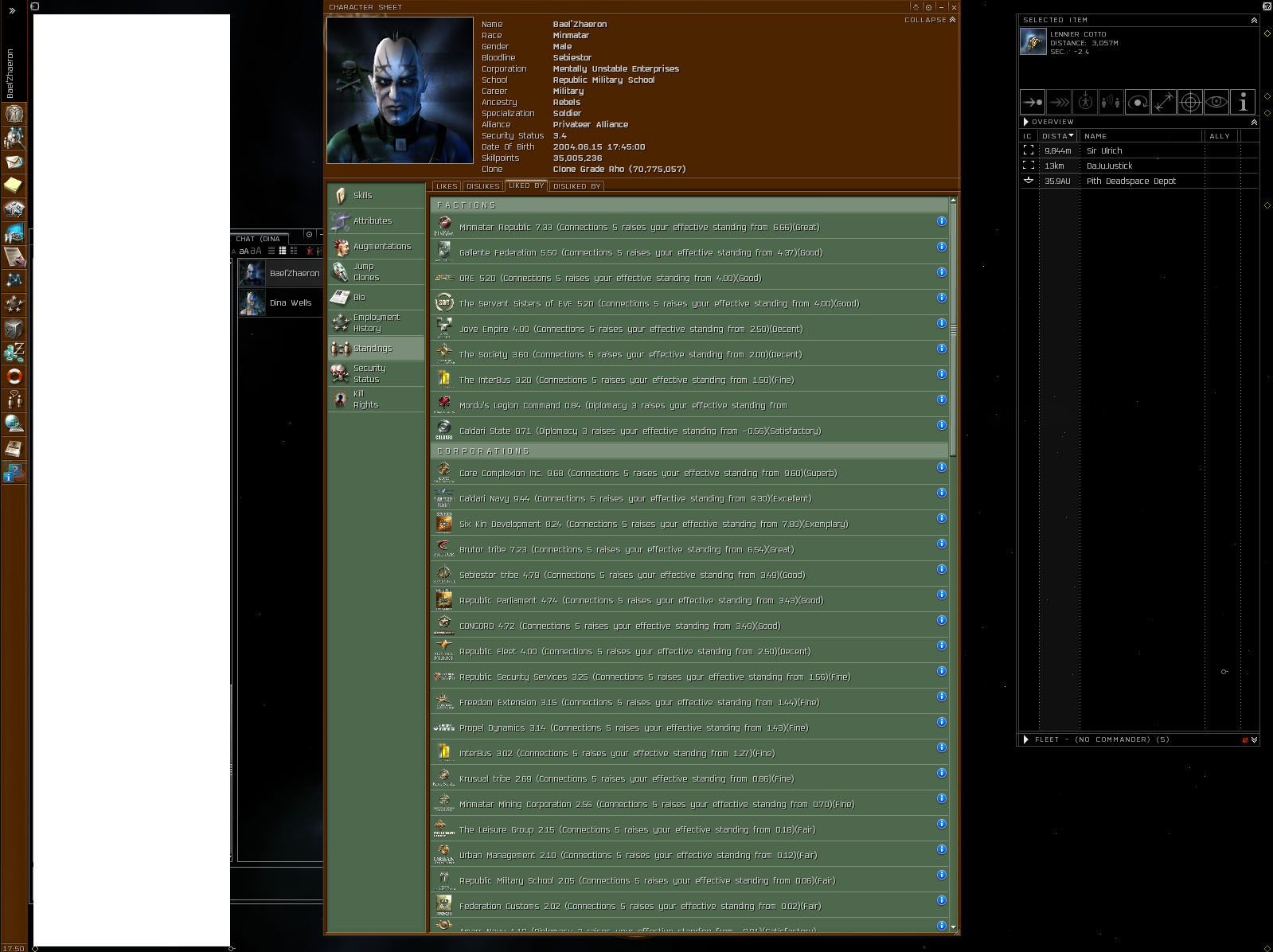
Task: Open People and Places sidebar icon
Action: (14, 138)
